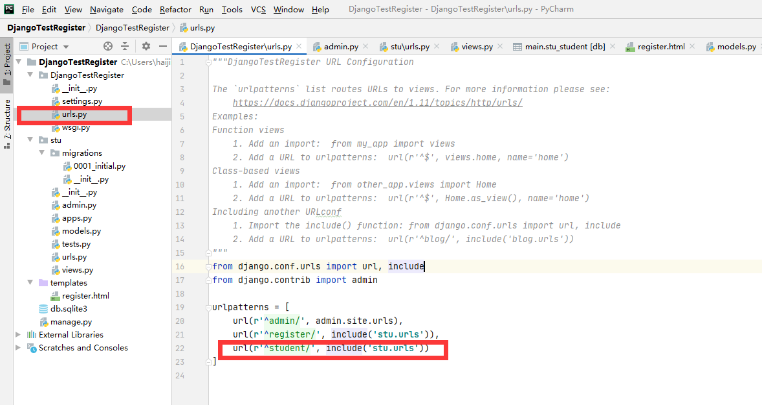Viewport: 762px width, 405px height.
Task: Click line number 22 in gutter
Action: click(180, 348)
